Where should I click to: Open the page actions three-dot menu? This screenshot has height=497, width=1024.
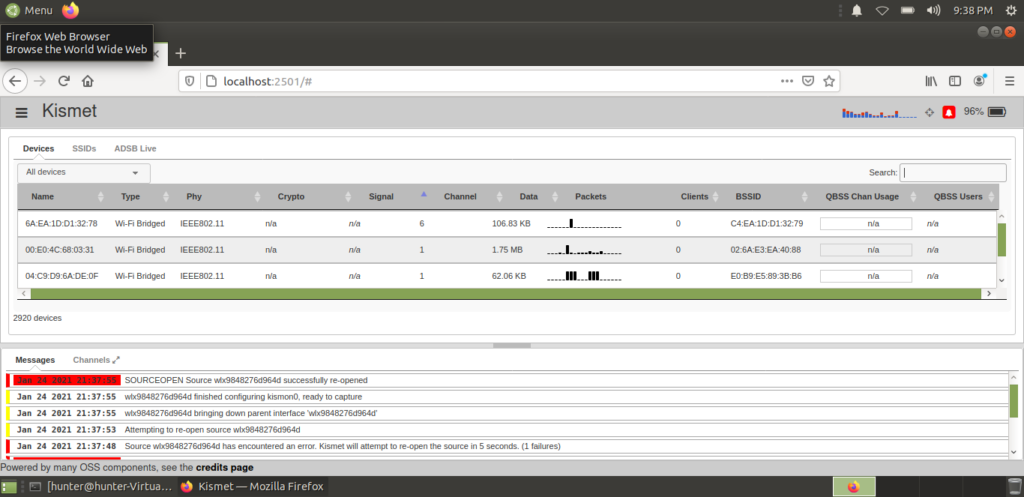click(787, 81)
